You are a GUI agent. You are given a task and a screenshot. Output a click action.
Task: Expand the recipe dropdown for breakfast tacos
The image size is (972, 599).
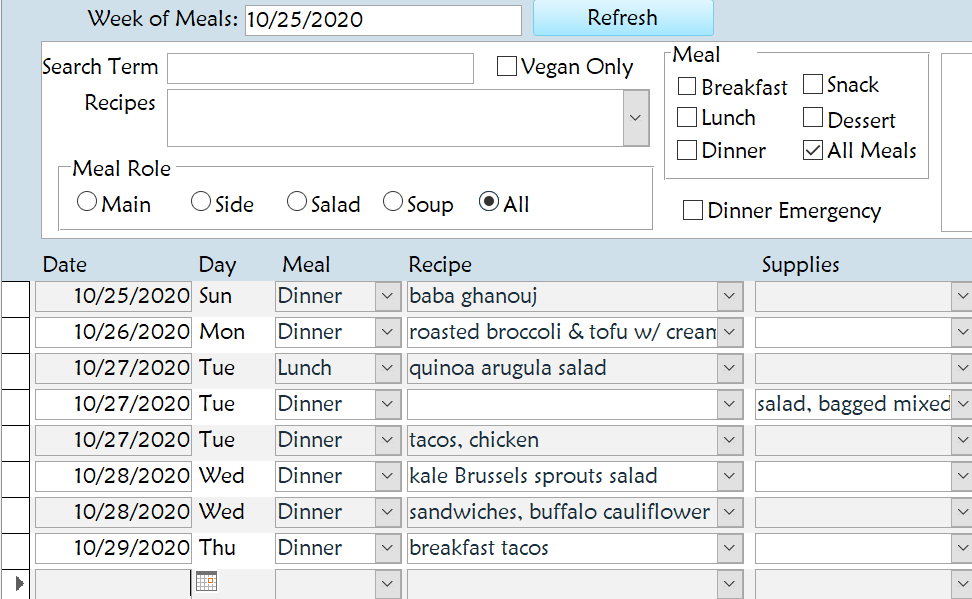coord(731,548)
